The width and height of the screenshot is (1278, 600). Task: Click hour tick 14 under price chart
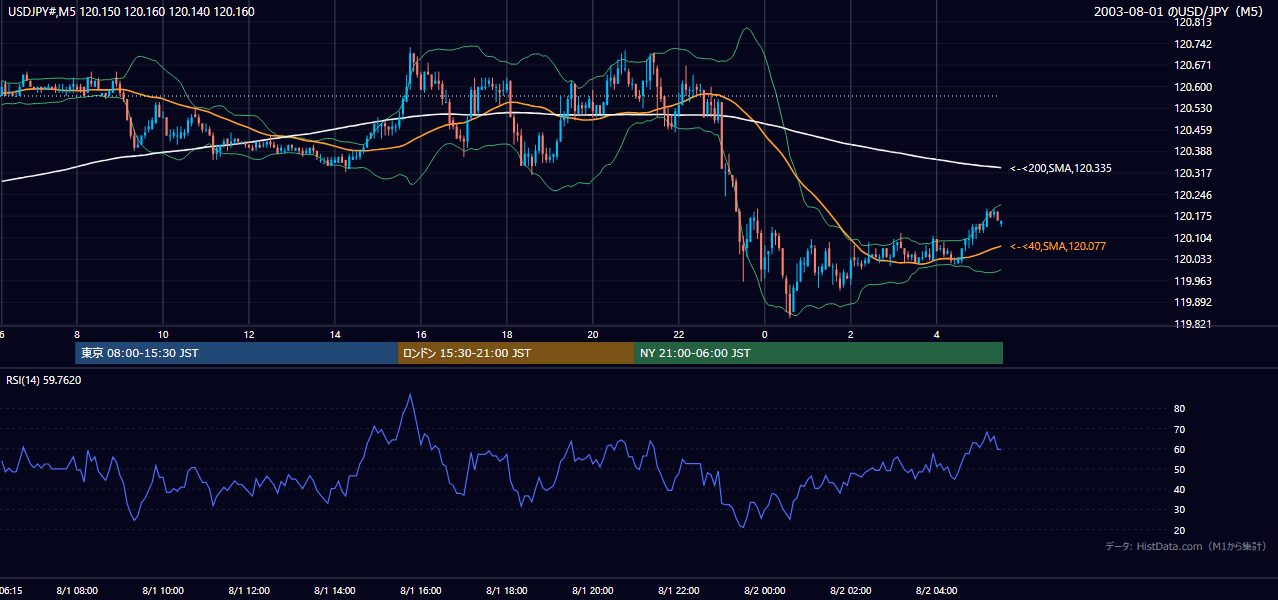[x=334, y=334]
